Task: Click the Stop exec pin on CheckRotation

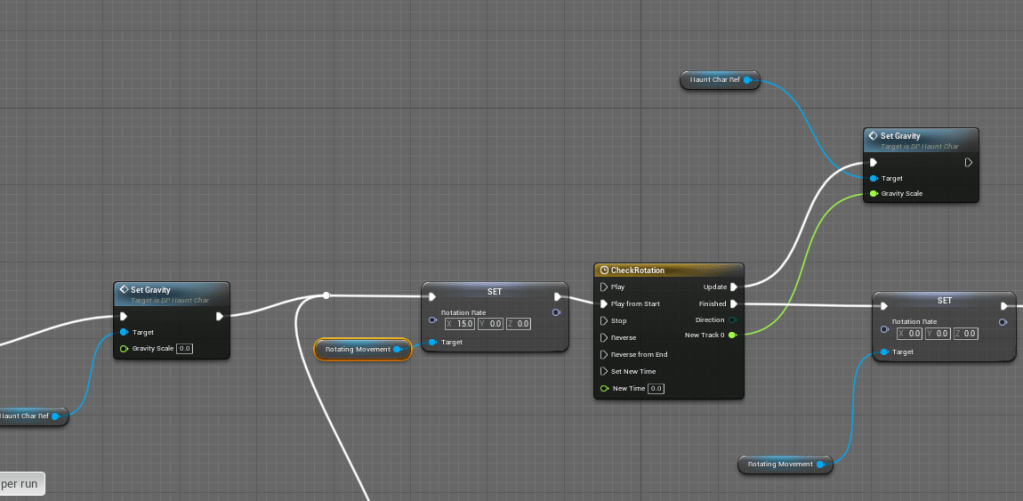Action: (604, 321)
